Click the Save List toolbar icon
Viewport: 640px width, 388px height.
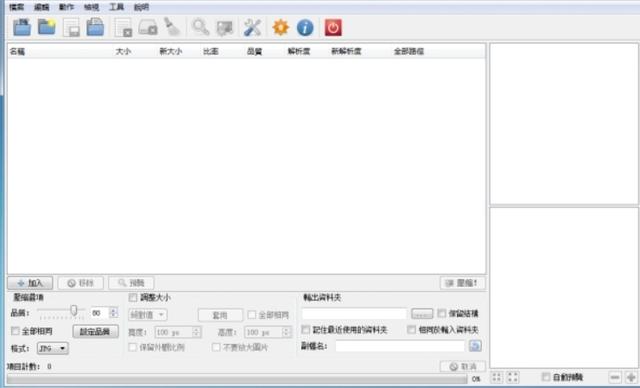point(71,27)
